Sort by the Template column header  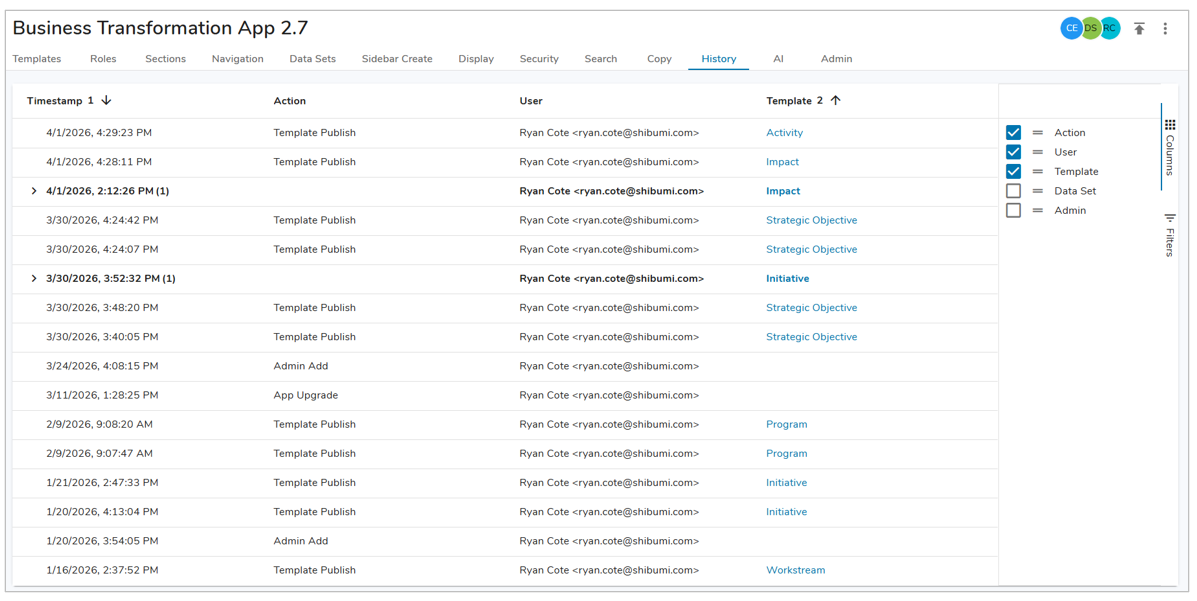[788, 101]
